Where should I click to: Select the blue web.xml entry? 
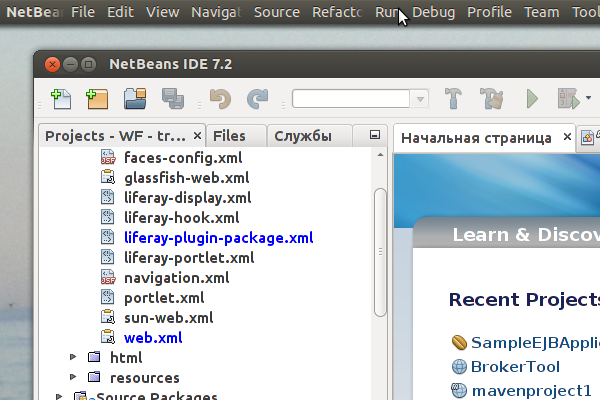(x=153, y=338)
